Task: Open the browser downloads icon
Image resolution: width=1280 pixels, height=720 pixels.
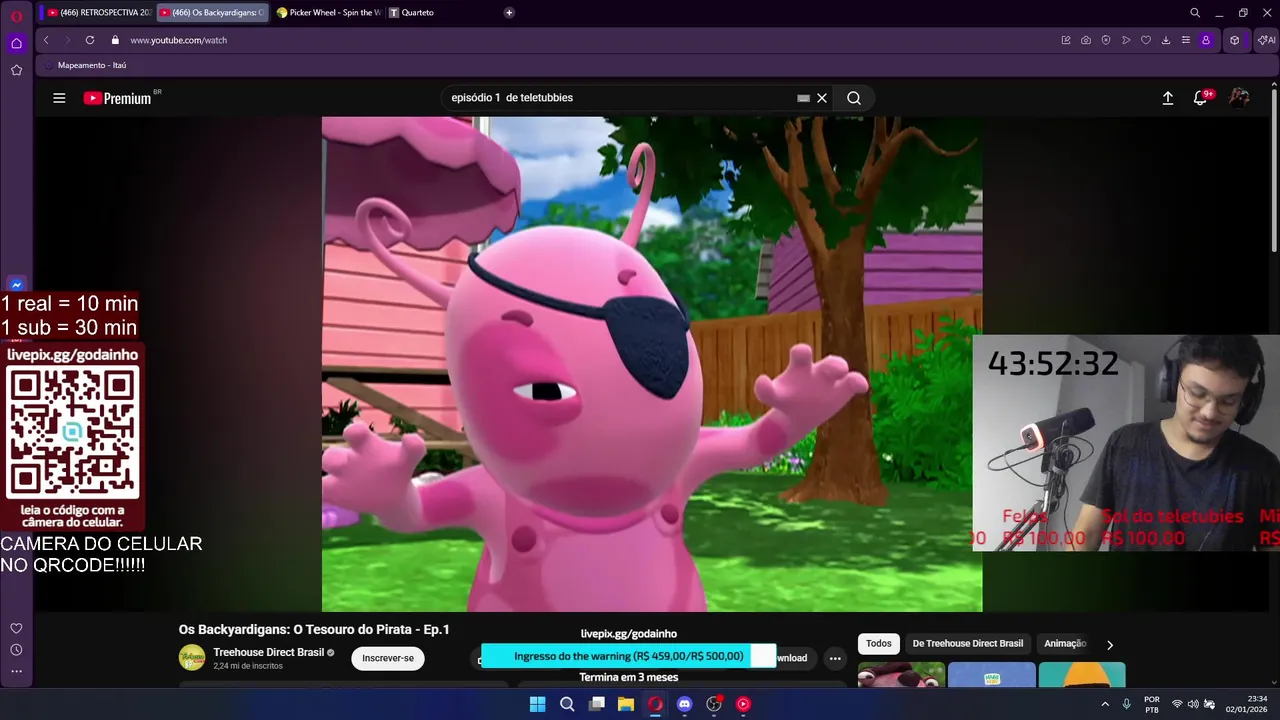Action: [1166, 40]
